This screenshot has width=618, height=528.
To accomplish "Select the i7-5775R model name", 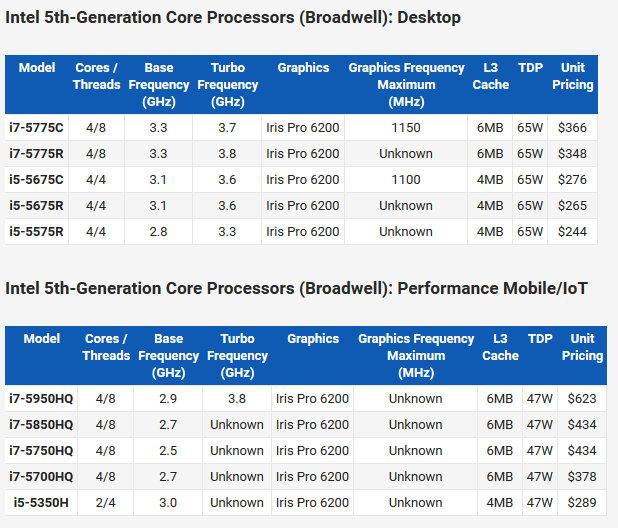I will pos(37,154).
